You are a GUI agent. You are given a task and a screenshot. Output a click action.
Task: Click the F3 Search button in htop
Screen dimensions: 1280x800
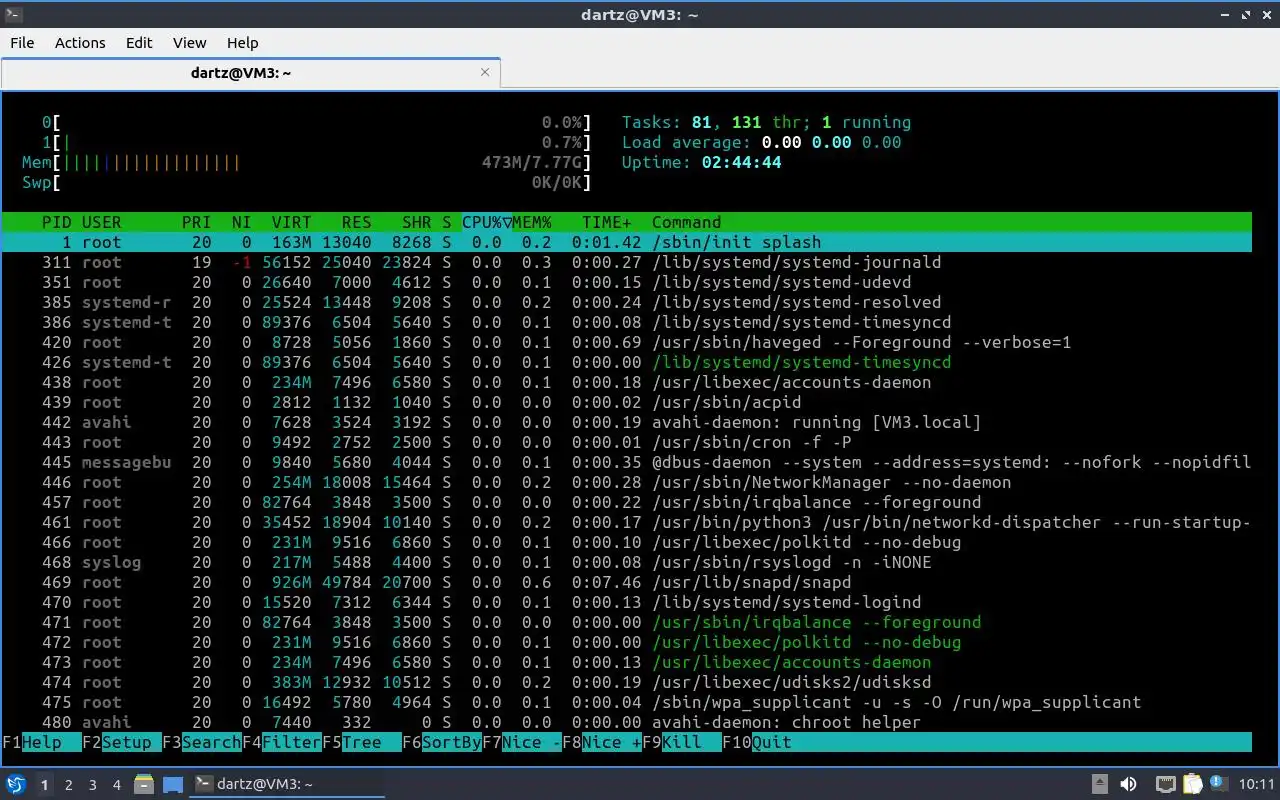coord(202,742)
